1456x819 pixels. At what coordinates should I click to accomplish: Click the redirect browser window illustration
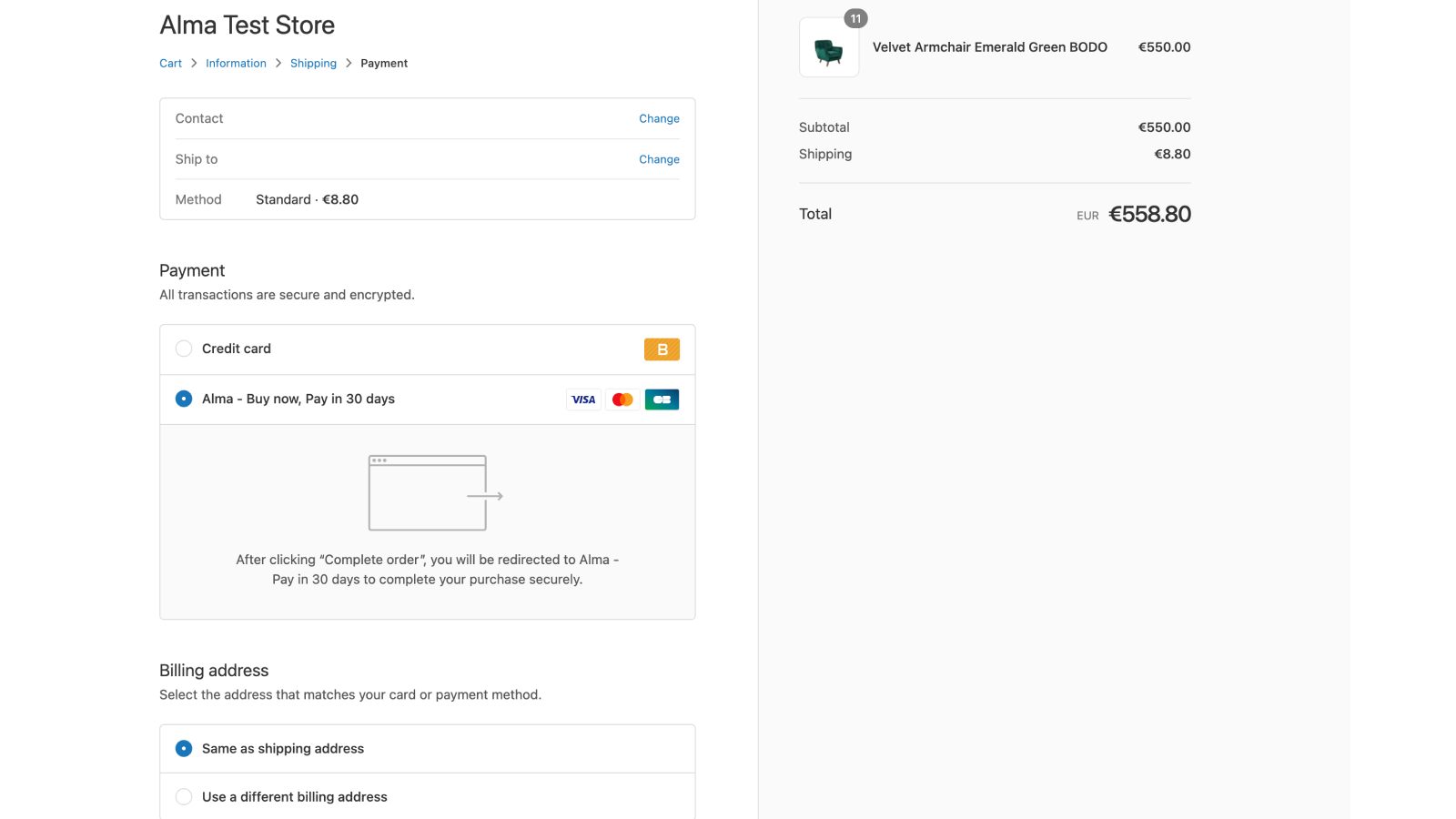coord(435,493)
